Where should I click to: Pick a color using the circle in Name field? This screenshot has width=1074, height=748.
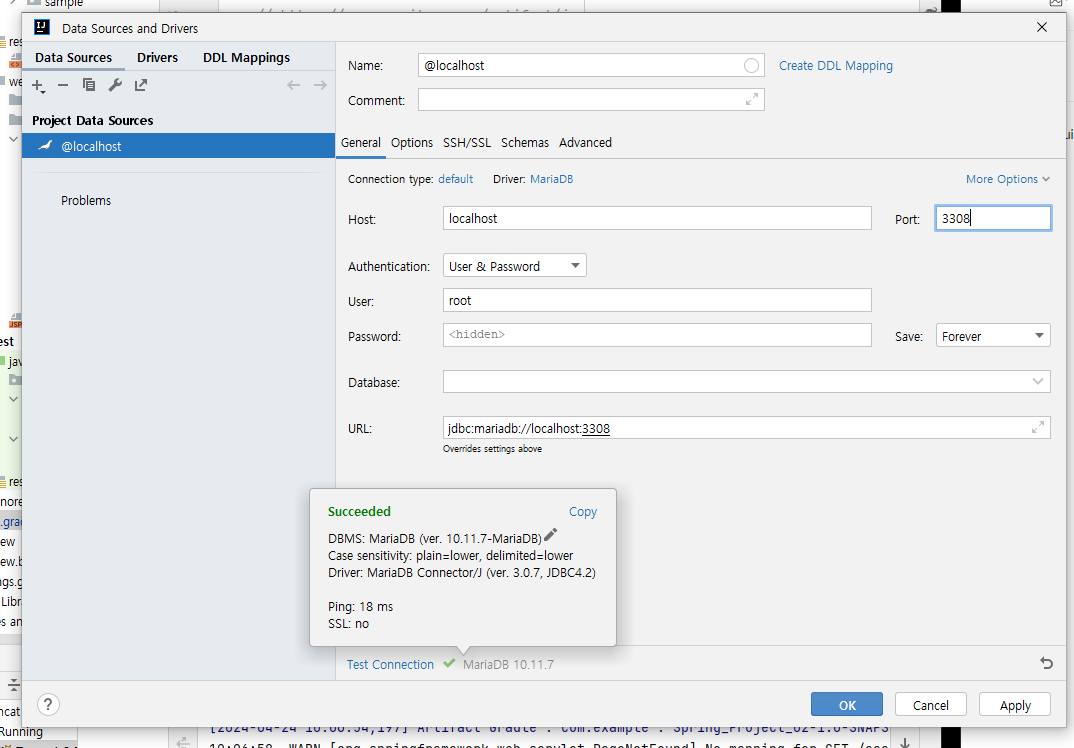point(751,66)
